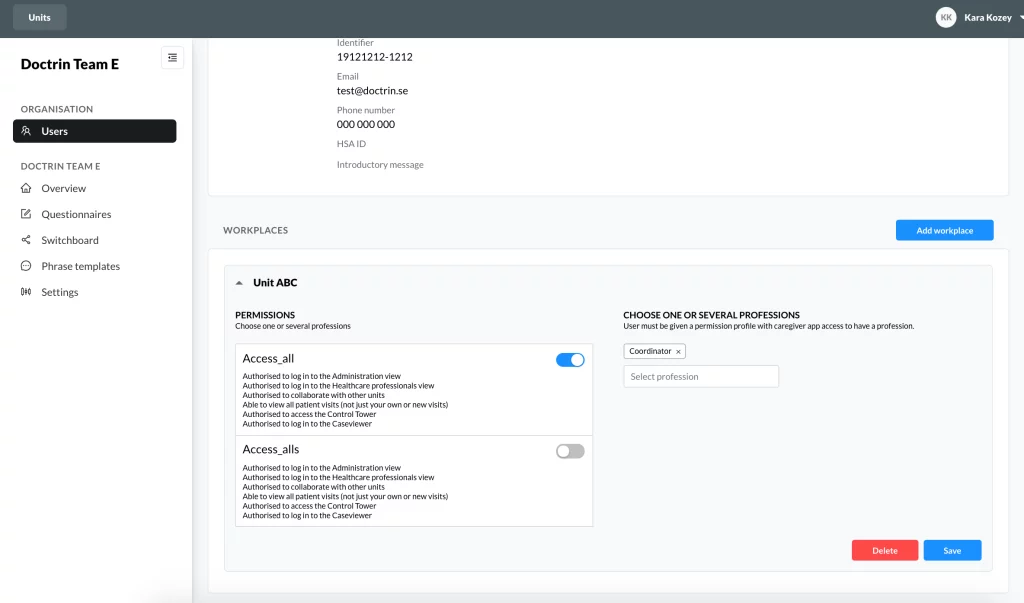The height and width of the screenshot is (603, 1024).
Task: Click the Users people icon in sidebar
Action: (x=26, y=131)
